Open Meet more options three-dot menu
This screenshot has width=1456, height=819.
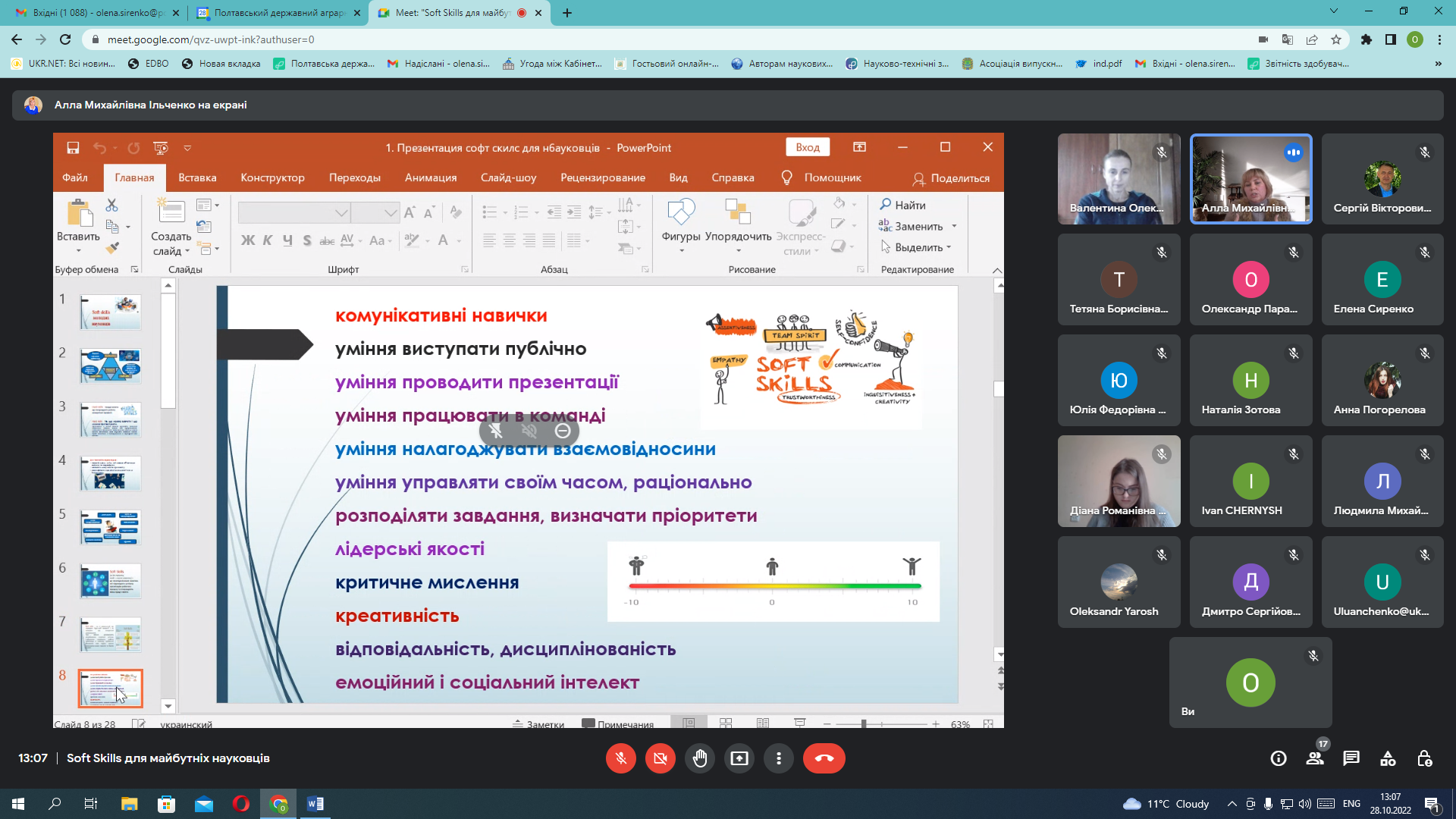pyautogui.click(x=779, y=758)
